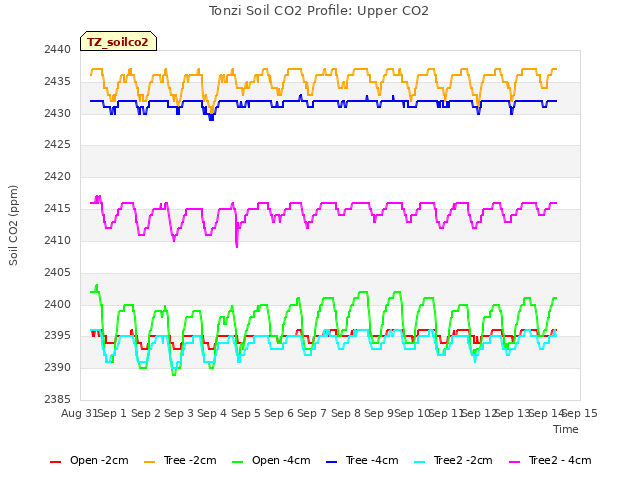This screenshot has width=640, height=480.
Task: Toggle Open -2cm legend entry
Action: (x=89, y=461)
